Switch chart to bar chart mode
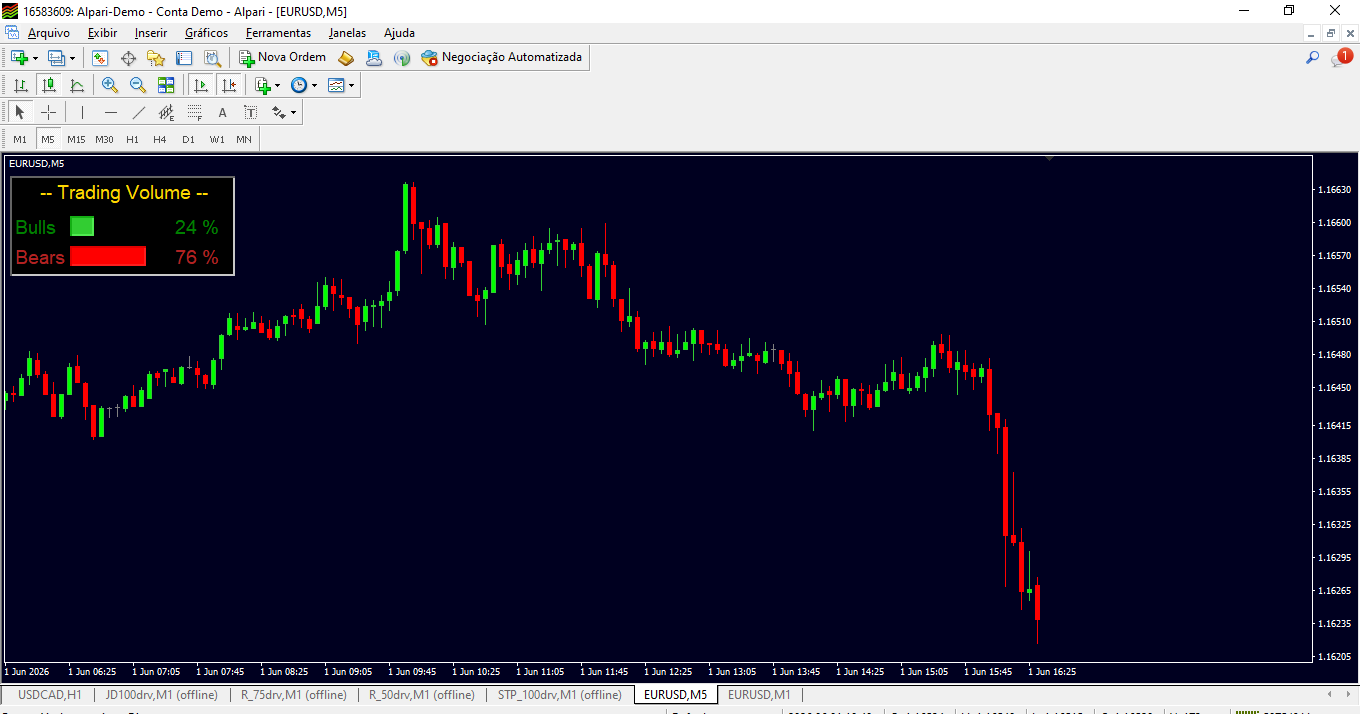The image size is (1360, 714). (20, 85)
